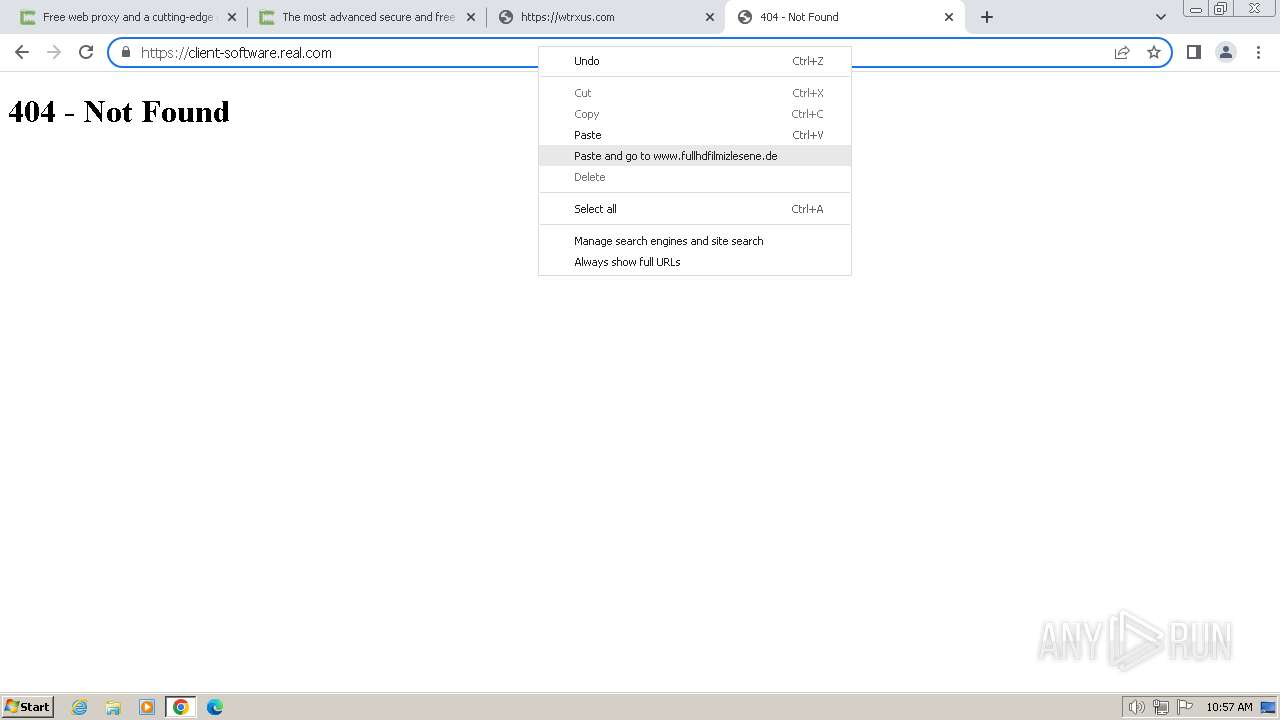Open the side panel
This screenshot has width=1280, height=720.
pos(1193,52)
